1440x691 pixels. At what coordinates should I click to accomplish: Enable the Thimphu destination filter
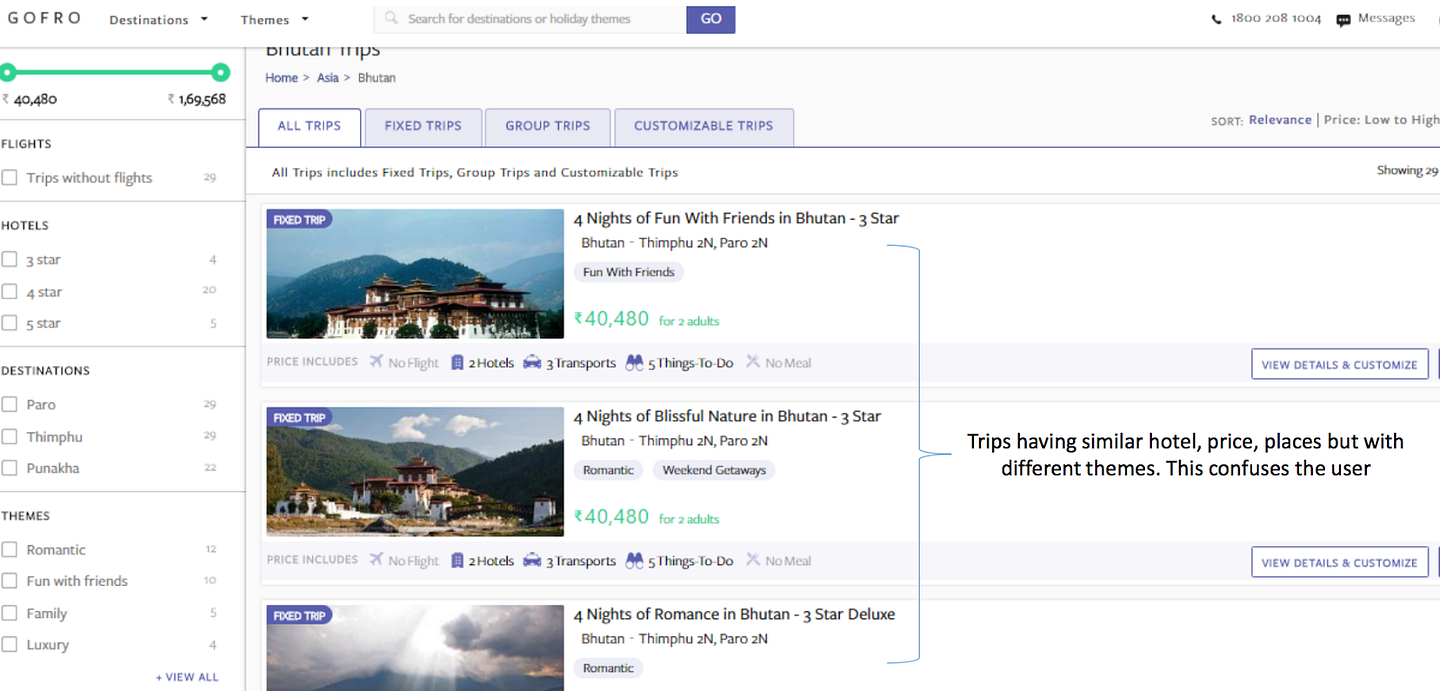(x=10, y=437)
